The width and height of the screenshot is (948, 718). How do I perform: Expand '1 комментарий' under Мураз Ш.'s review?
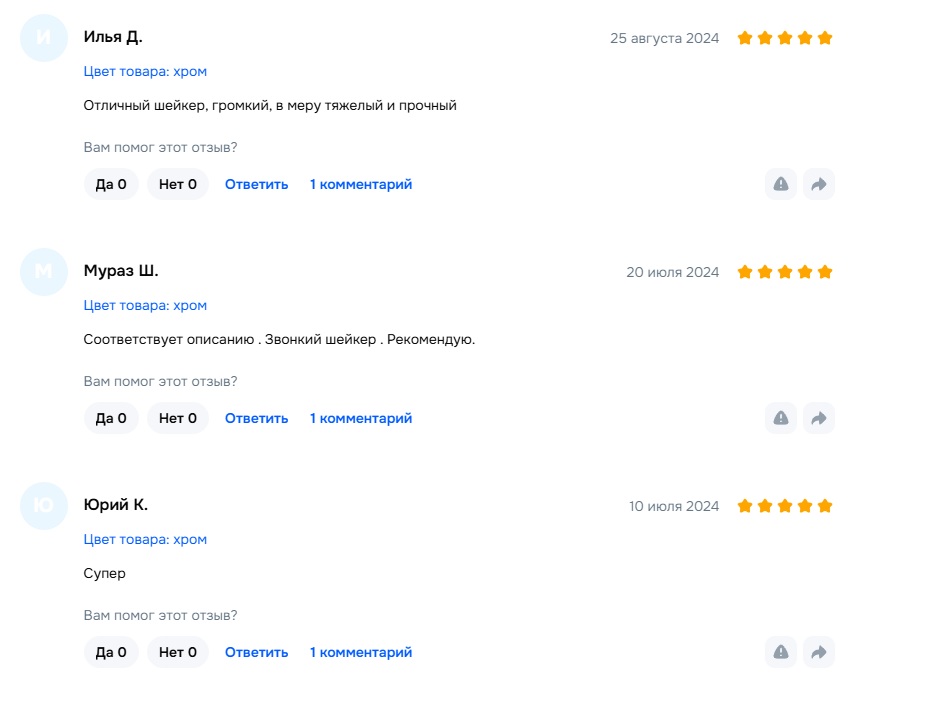pos(361,418)
